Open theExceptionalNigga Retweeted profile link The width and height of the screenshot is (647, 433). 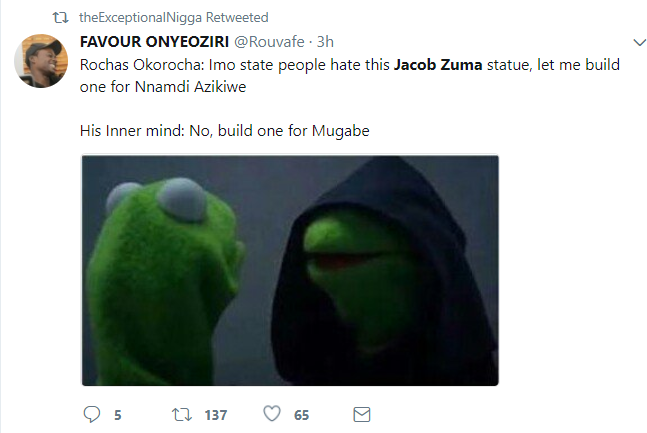[x=174, y=18]
